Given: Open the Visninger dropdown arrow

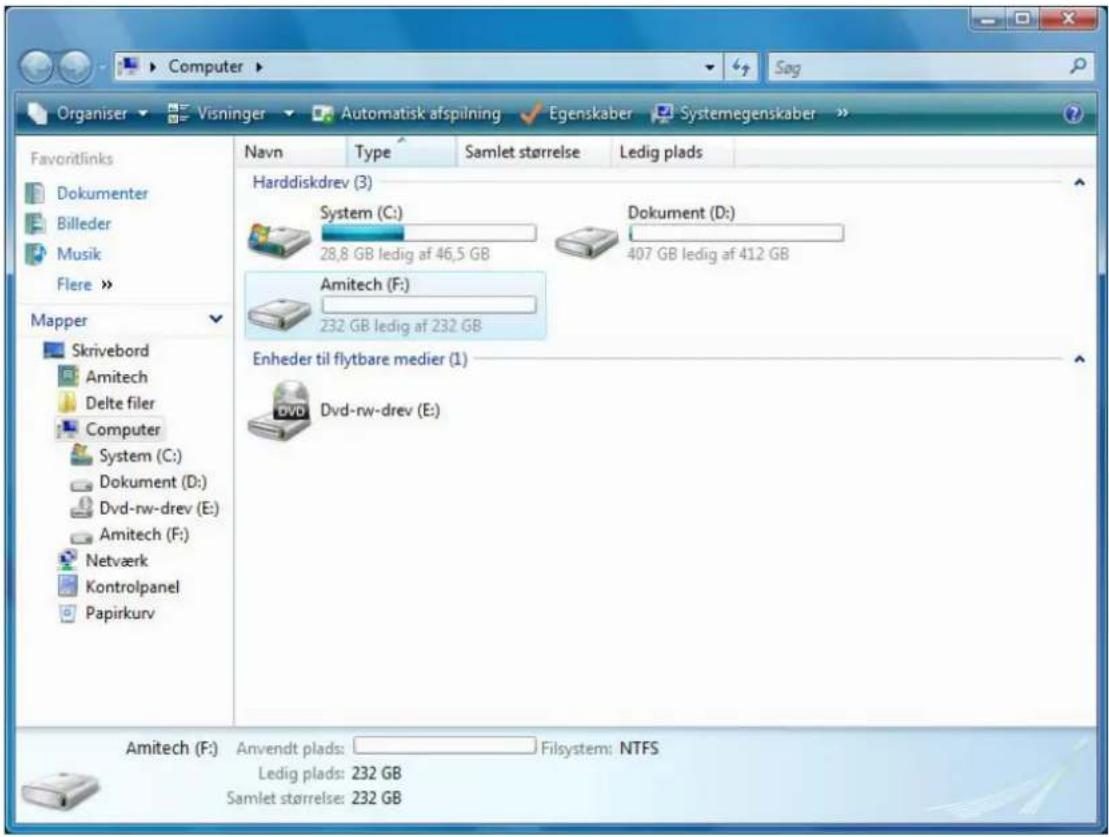Looking at the screenshot, I should tap(289, 114).
